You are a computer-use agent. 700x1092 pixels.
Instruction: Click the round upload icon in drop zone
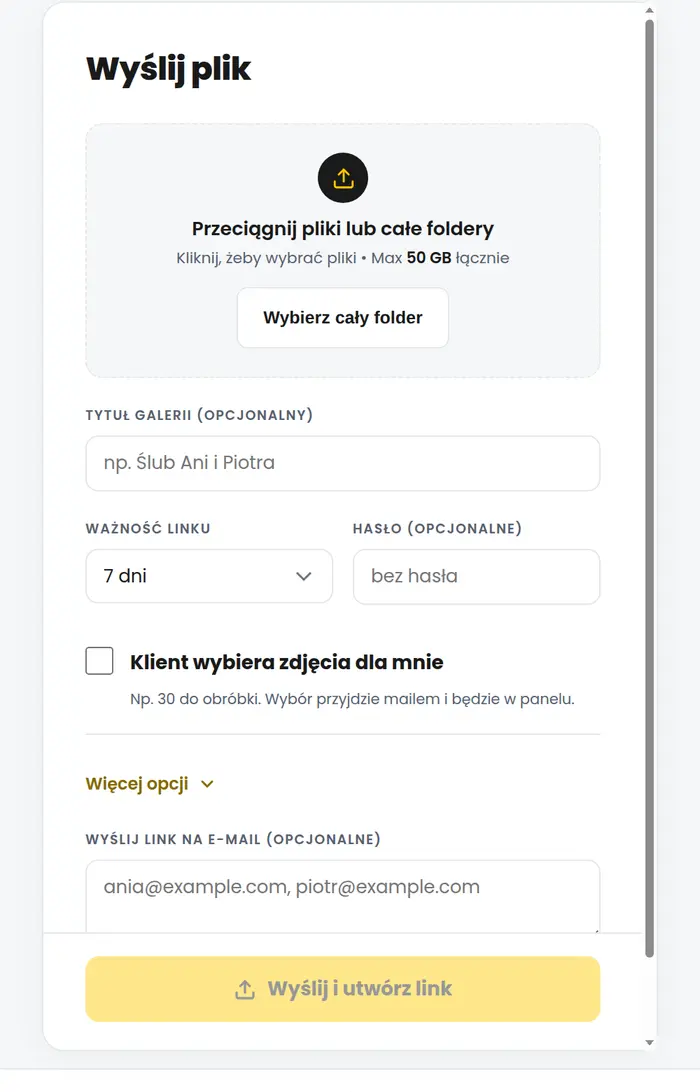click(x=343, y=178)
